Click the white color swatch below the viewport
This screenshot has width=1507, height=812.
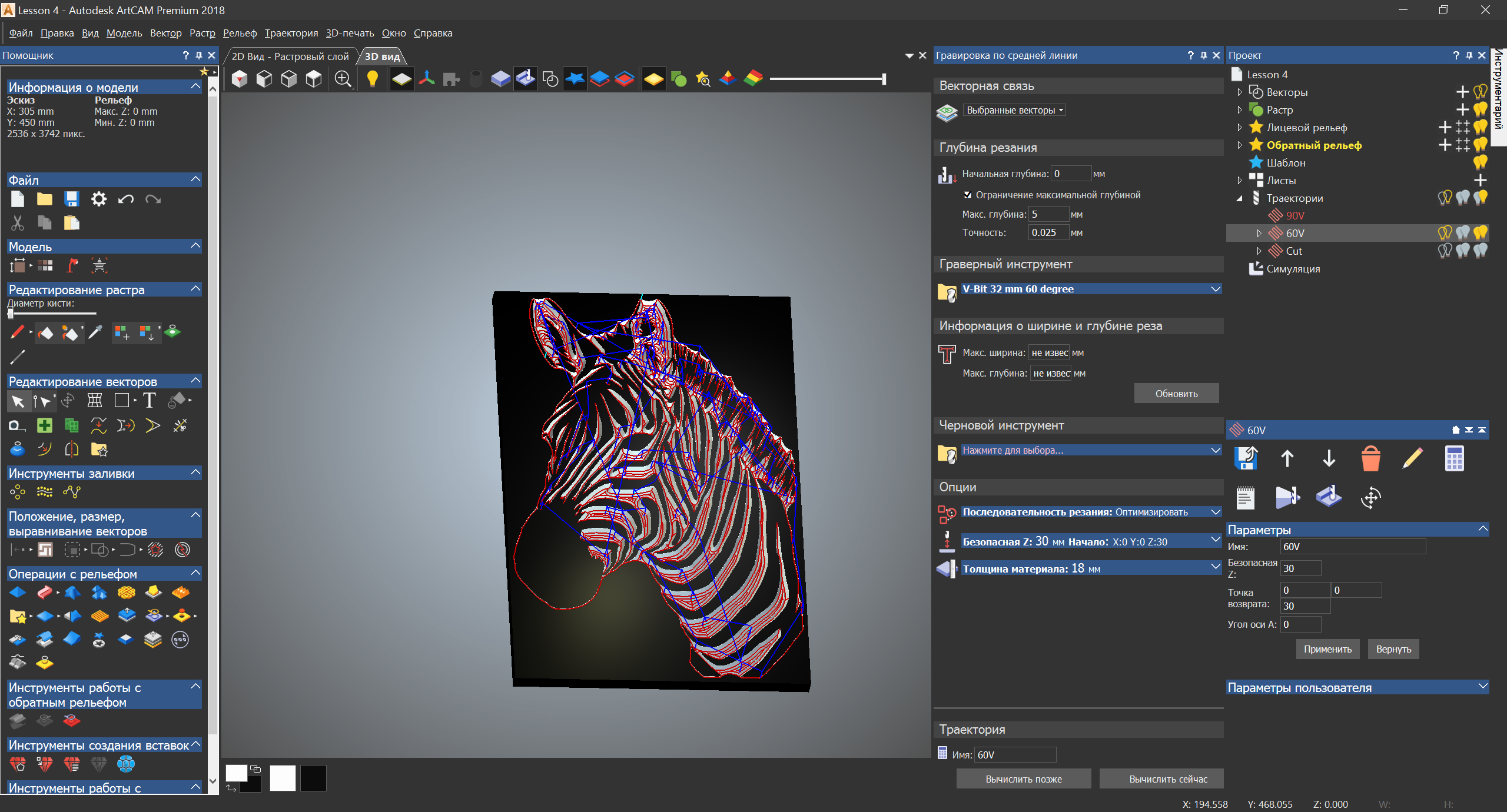tap(283, 778)
